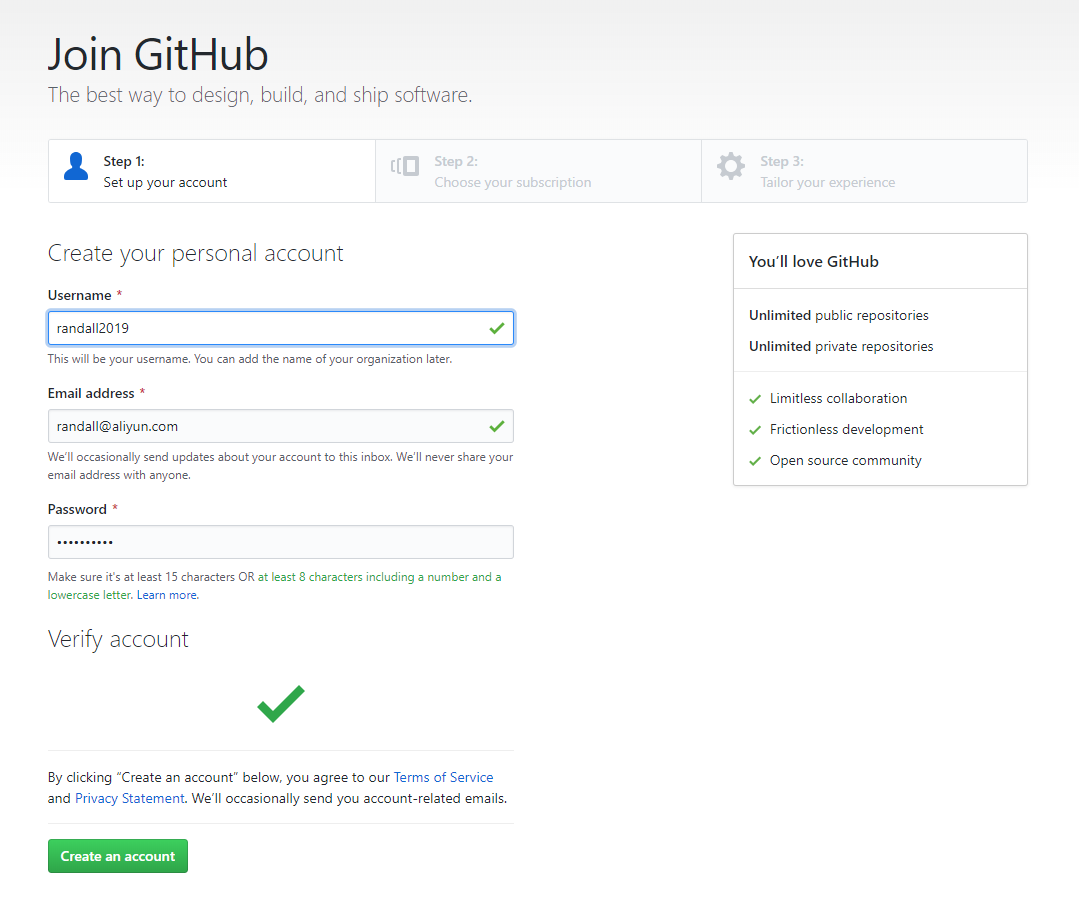Focus the Username input field
The image size is (1079, 912).
click(x=281, y=328)
